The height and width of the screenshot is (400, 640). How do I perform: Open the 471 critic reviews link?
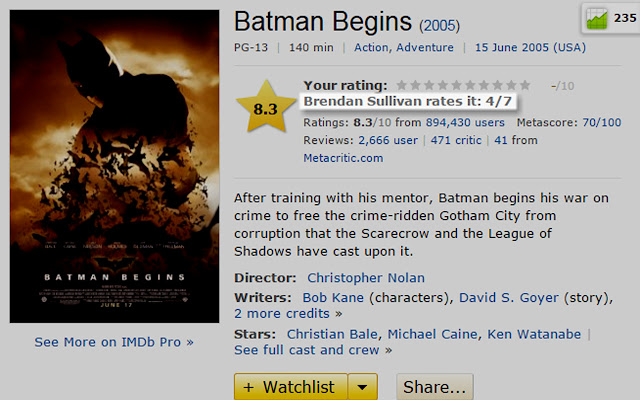[x=456, y=140]
